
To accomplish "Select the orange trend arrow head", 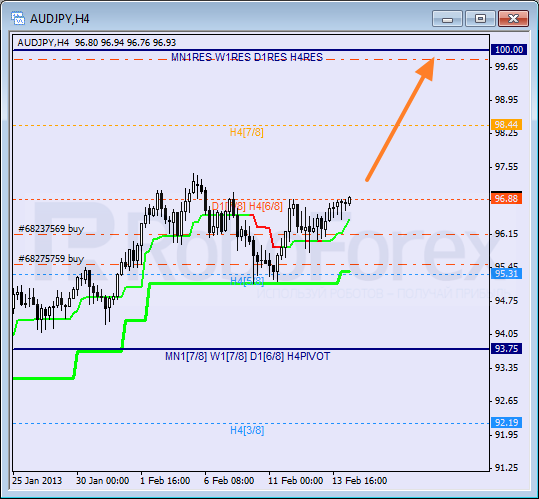I will tap(426, 68).
